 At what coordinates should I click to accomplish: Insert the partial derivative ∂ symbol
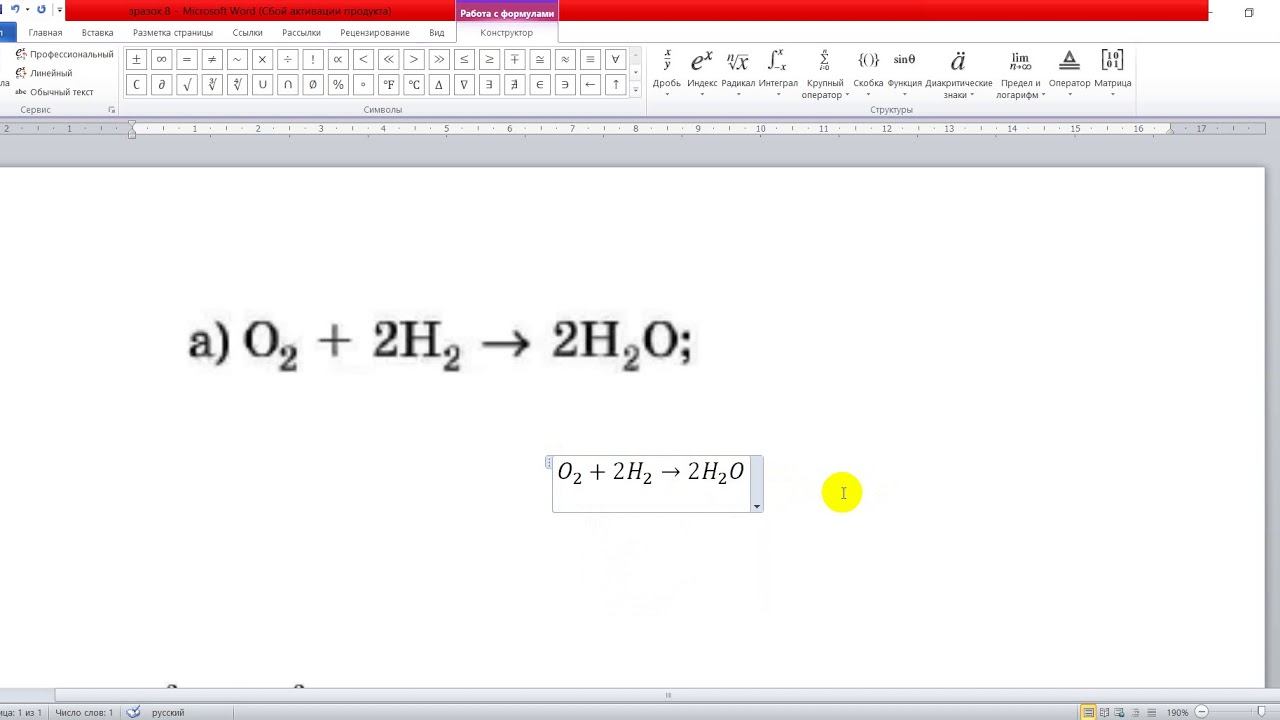(x=161, y=85)
